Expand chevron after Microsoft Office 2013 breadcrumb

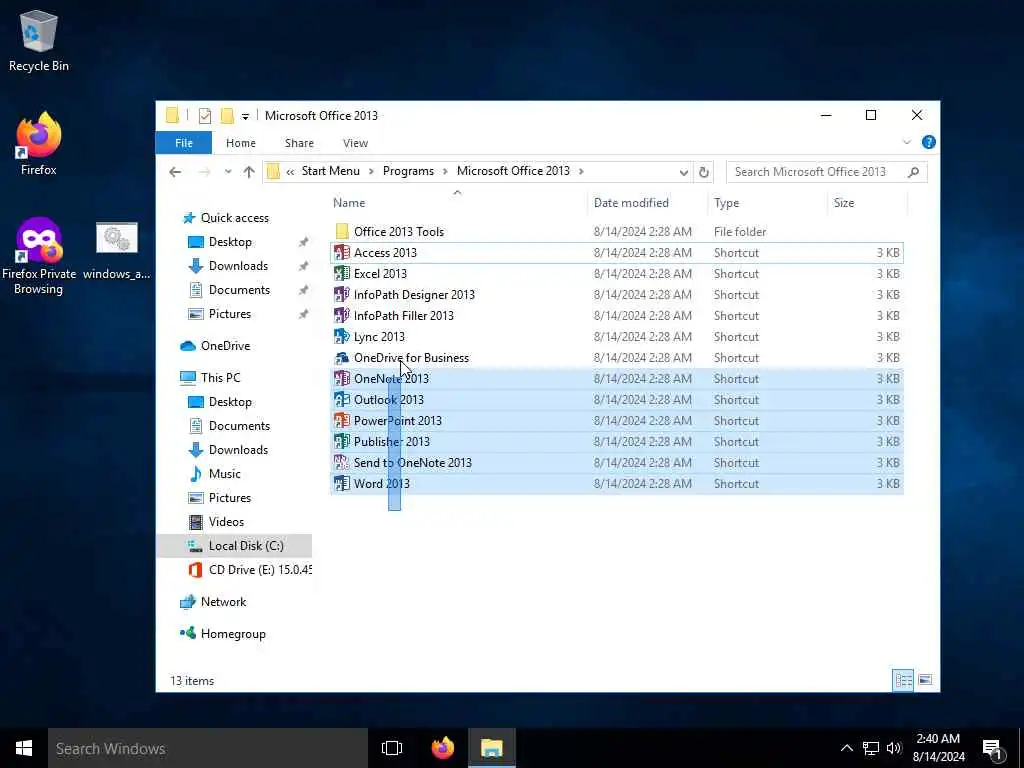(x=581, y=171)
